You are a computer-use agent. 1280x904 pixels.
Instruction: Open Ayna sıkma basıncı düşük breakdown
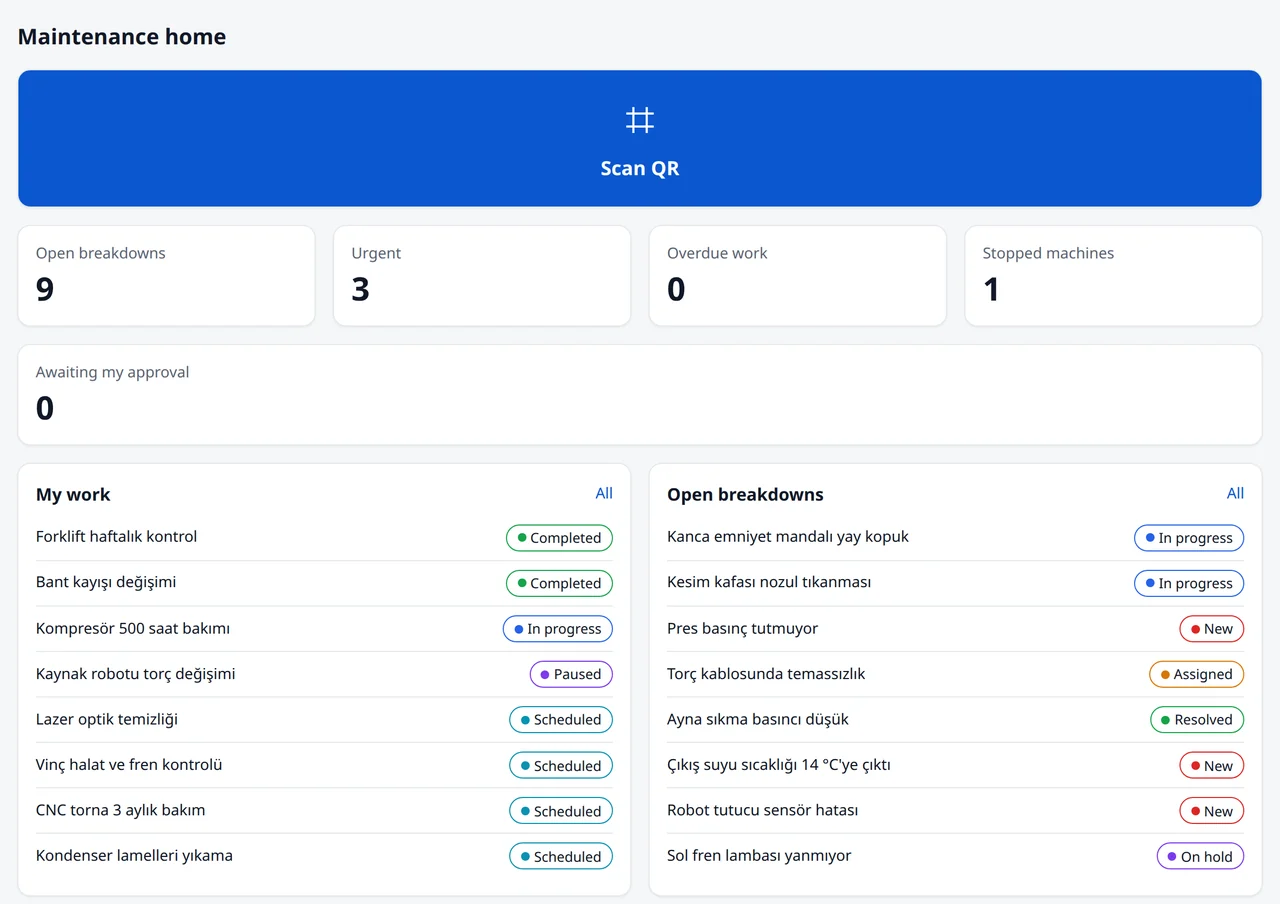click(955, 719)
